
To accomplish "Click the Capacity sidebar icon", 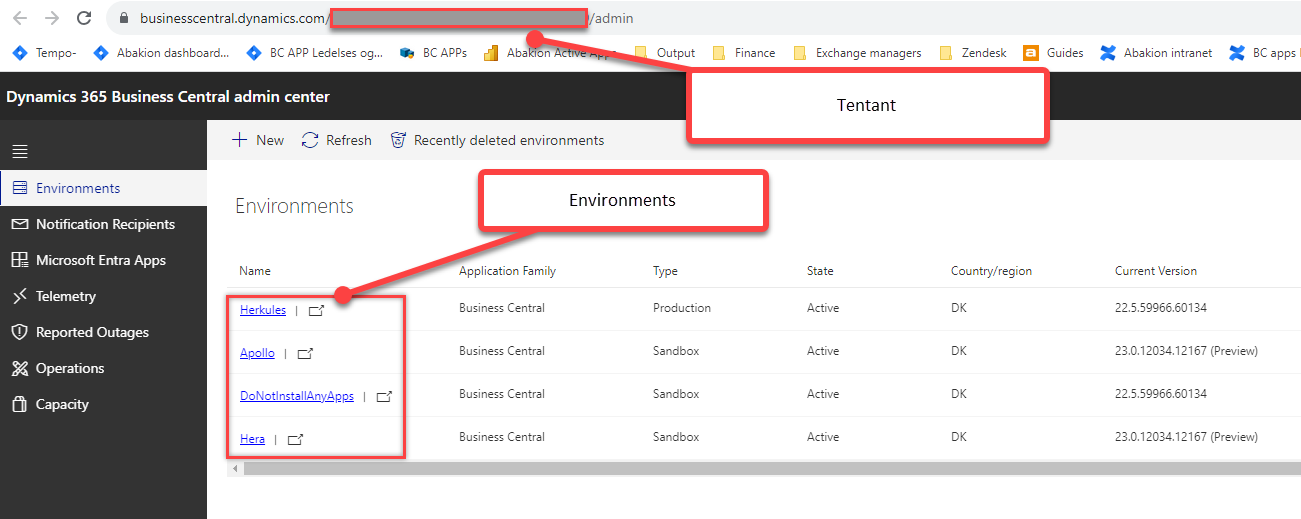I will [x=19, y=404].
